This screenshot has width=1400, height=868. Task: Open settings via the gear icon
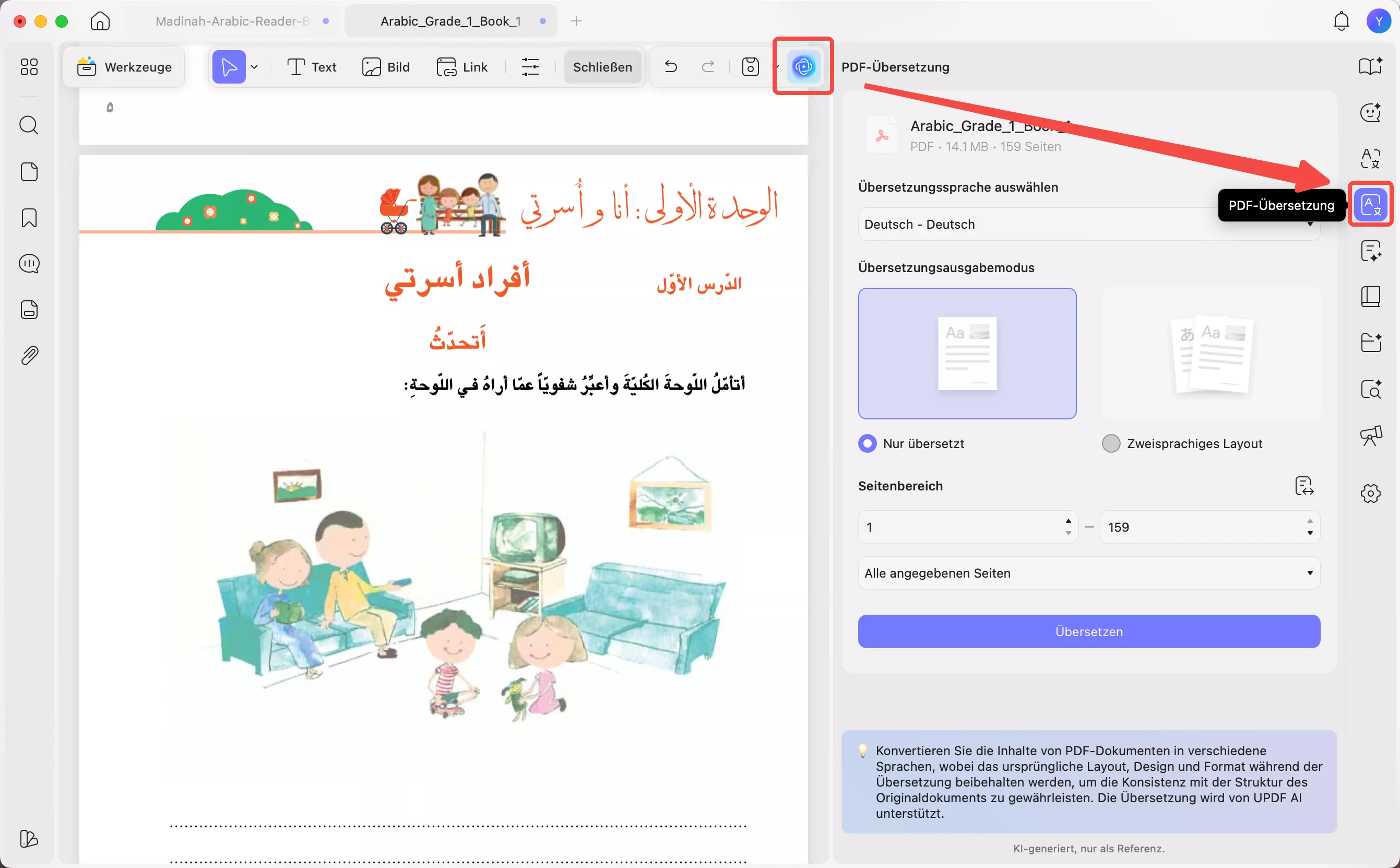pos(1371,493)
